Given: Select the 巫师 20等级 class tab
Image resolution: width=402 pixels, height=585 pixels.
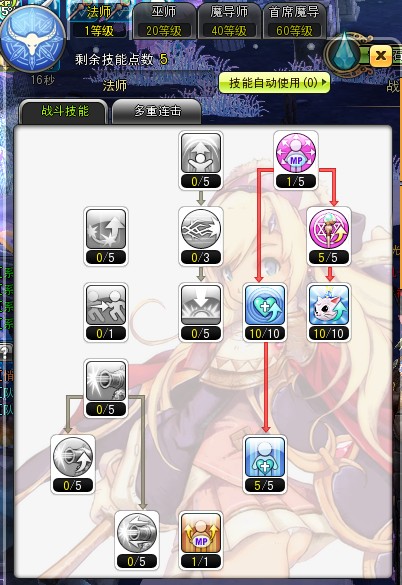Looking at the screenshot, I should (163, 21).
